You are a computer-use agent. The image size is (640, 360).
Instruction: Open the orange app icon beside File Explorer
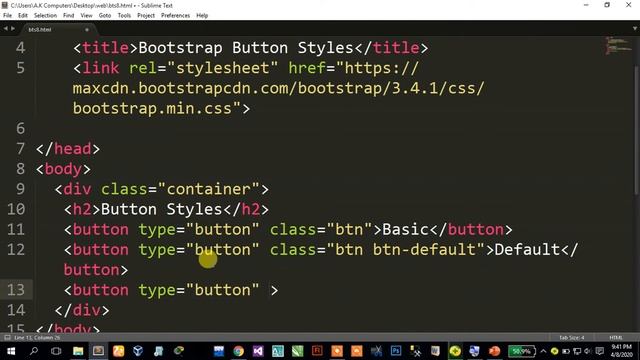pos(118,351)
